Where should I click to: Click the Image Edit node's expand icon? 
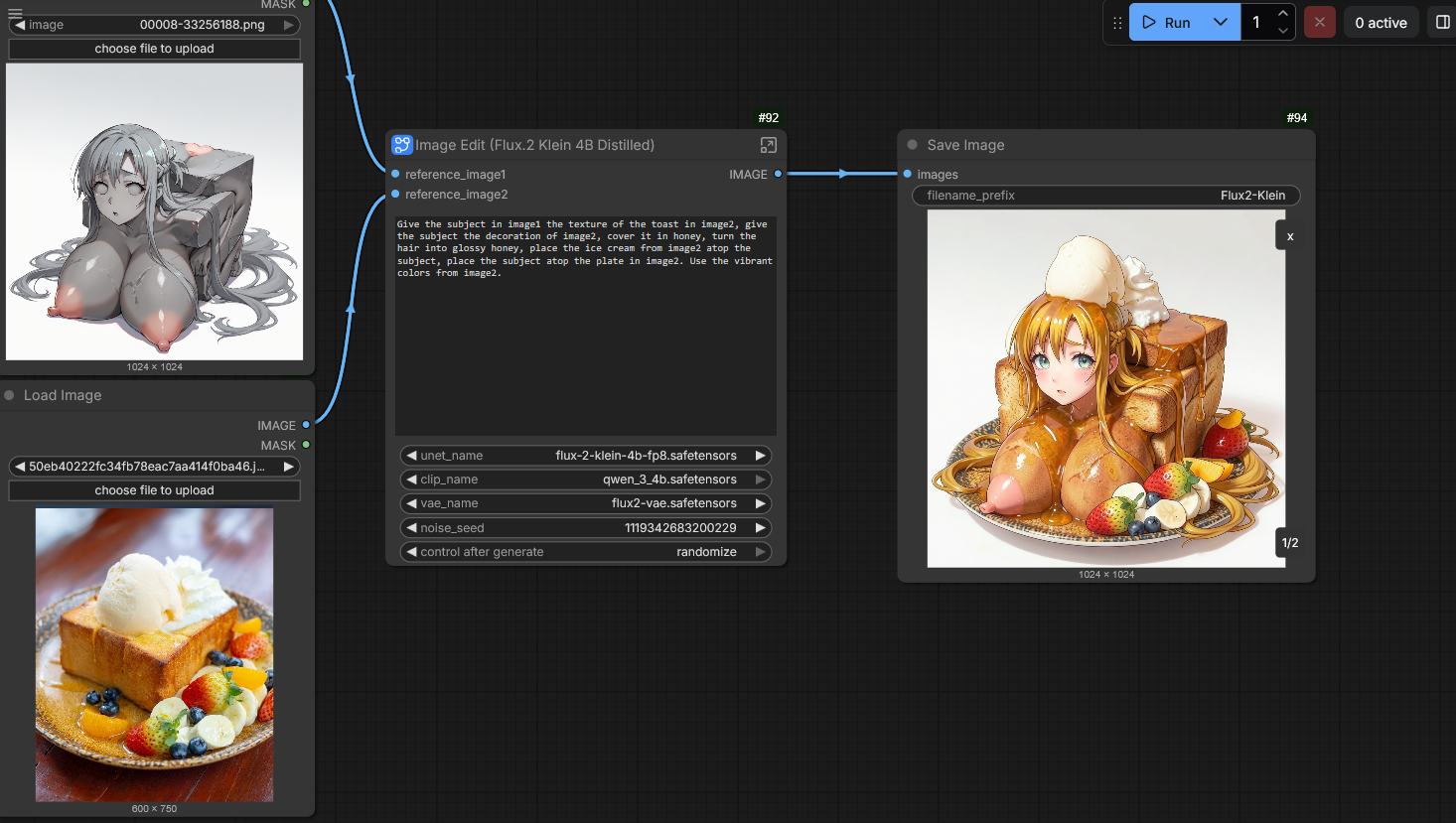click(x=768, y=145)
